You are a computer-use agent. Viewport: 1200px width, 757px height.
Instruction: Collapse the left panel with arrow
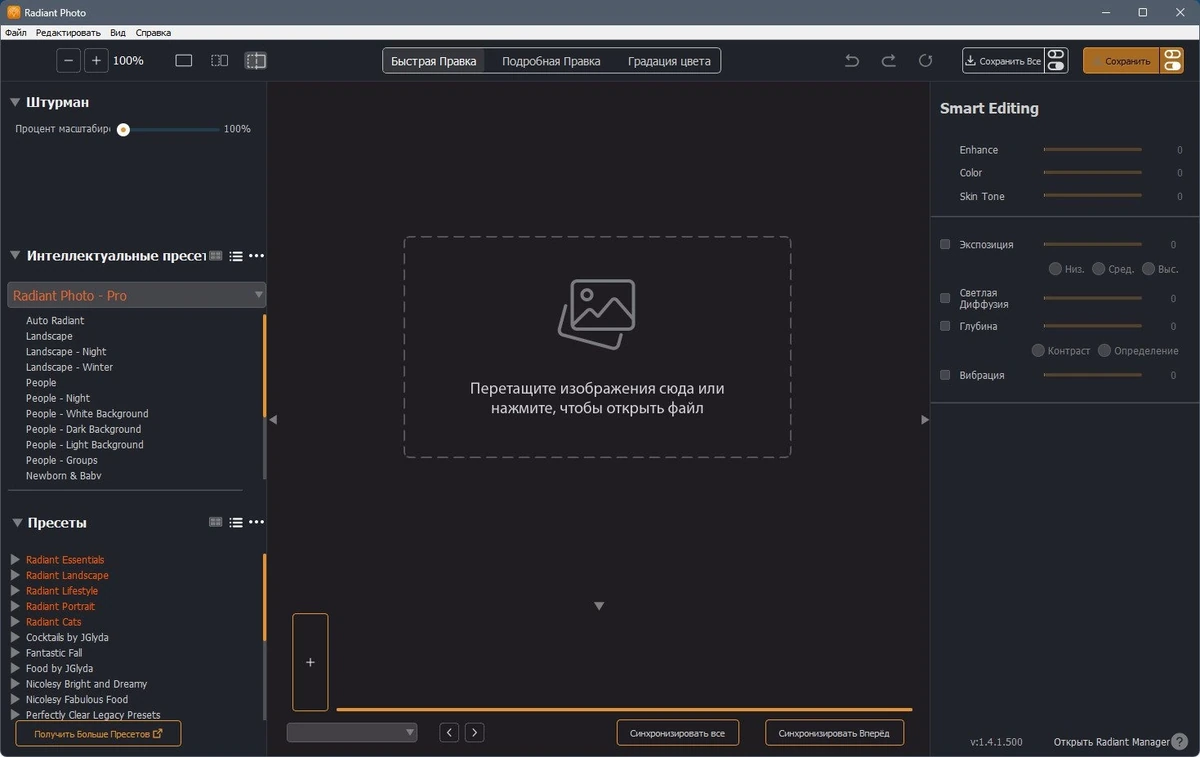click(273, 420)
